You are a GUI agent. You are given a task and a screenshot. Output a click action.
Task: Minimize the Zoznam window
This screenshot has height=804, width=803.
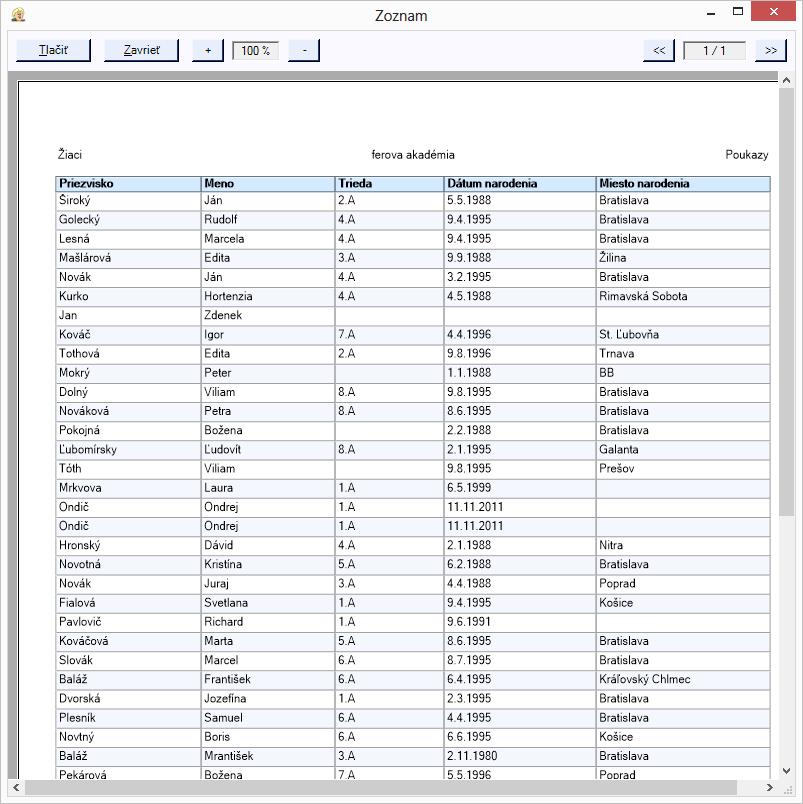[711, 12]
